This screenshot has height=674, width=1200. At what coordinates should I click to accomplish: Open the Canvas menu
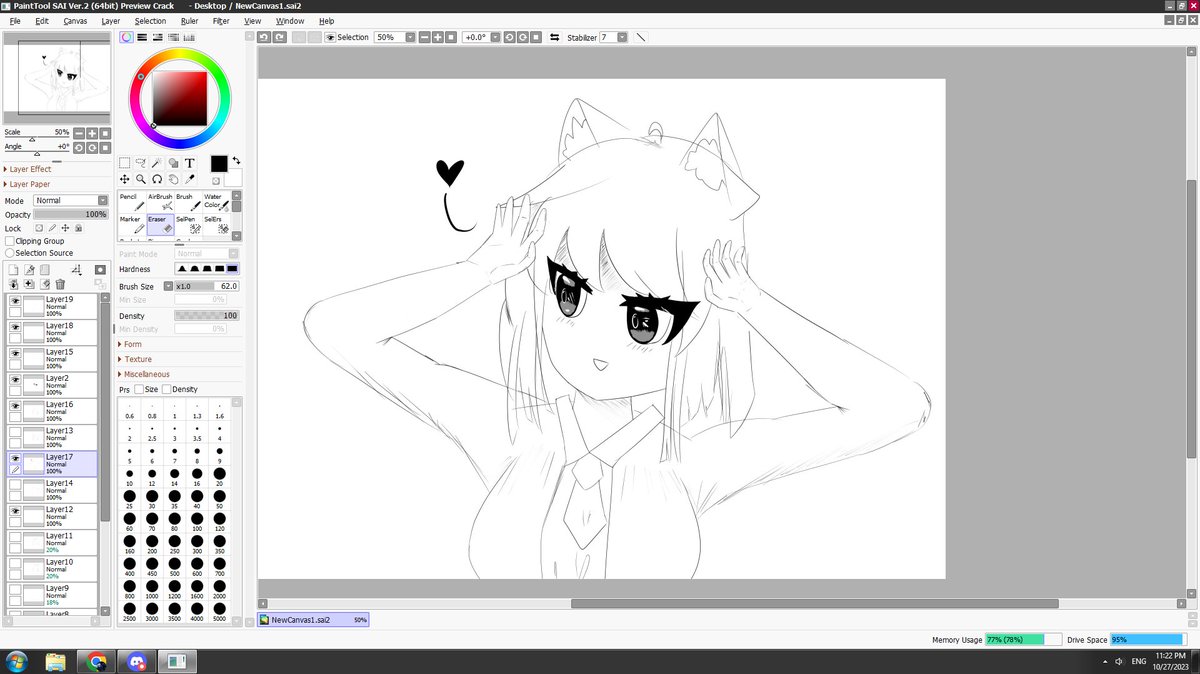click(75, 20)
